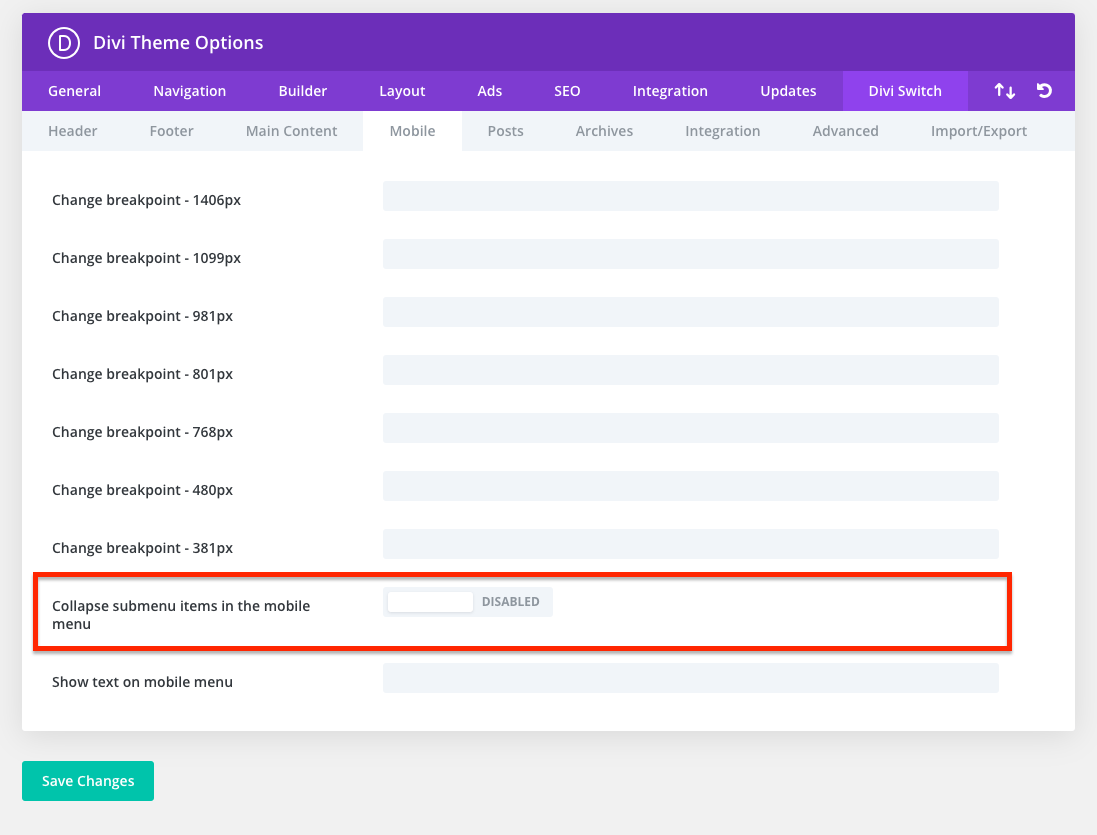The image size is (1097, 835).
Task: Open the SEO tab
Action: (567, 91)
